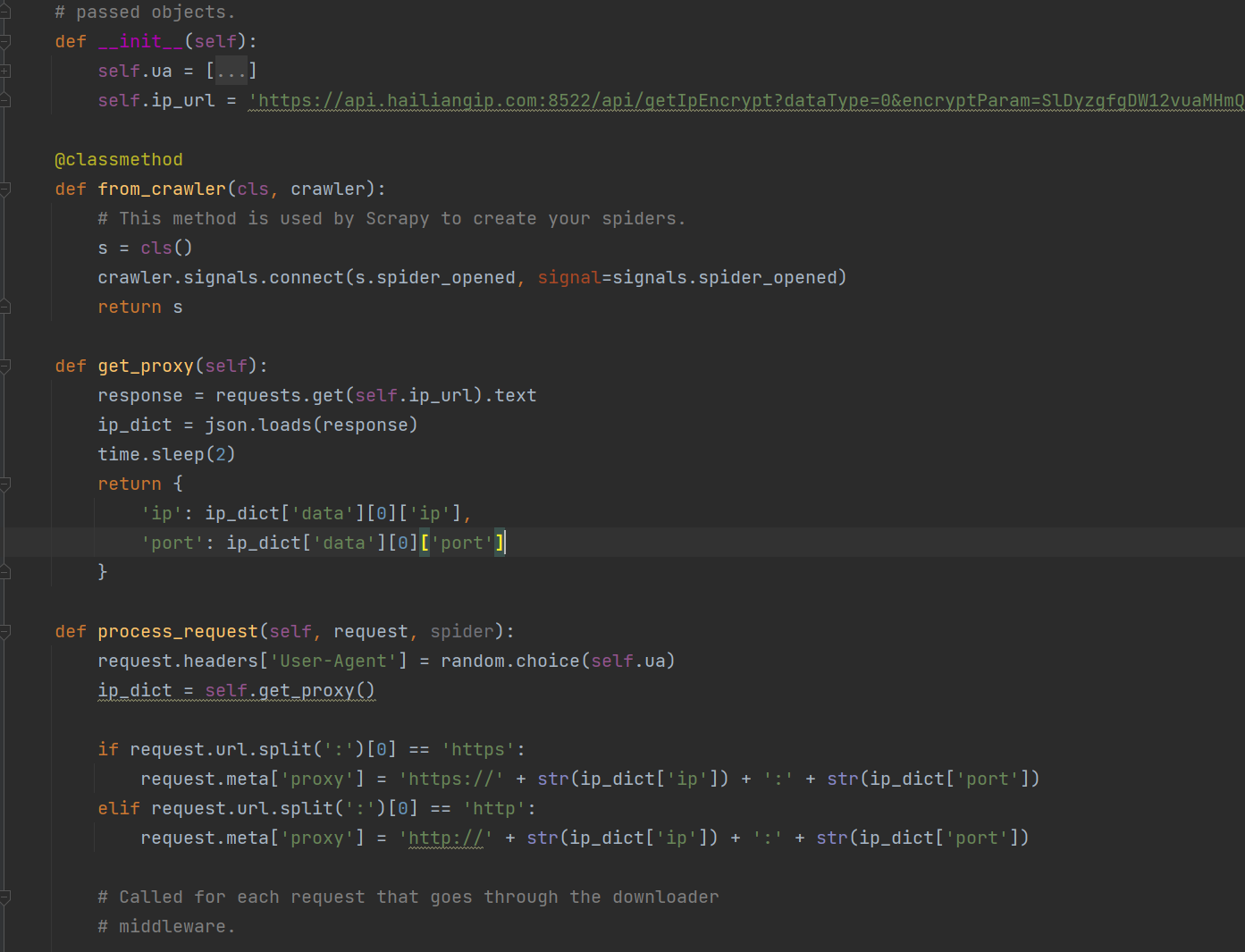This screenshot has width=1245, height=952.
Task: Click the hailiangip API URL string
Action: coord(745,100)
